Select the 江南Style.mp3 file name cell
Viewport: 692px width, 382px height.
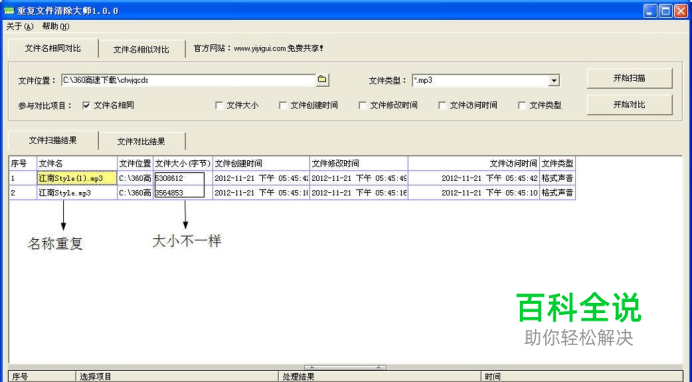pos(77,193)
